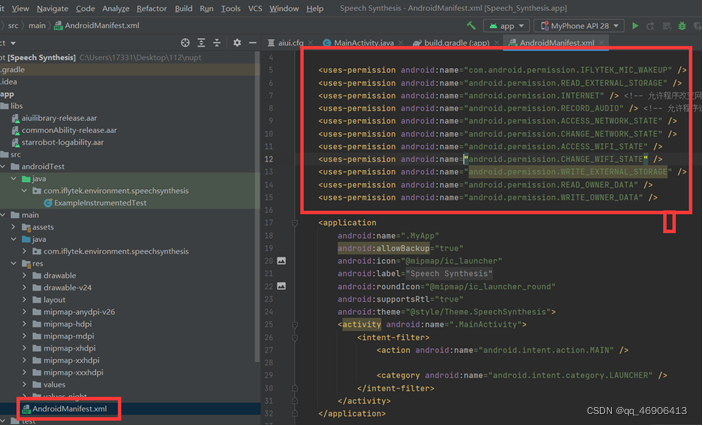Click the assets folder icon

pos(26,227)
